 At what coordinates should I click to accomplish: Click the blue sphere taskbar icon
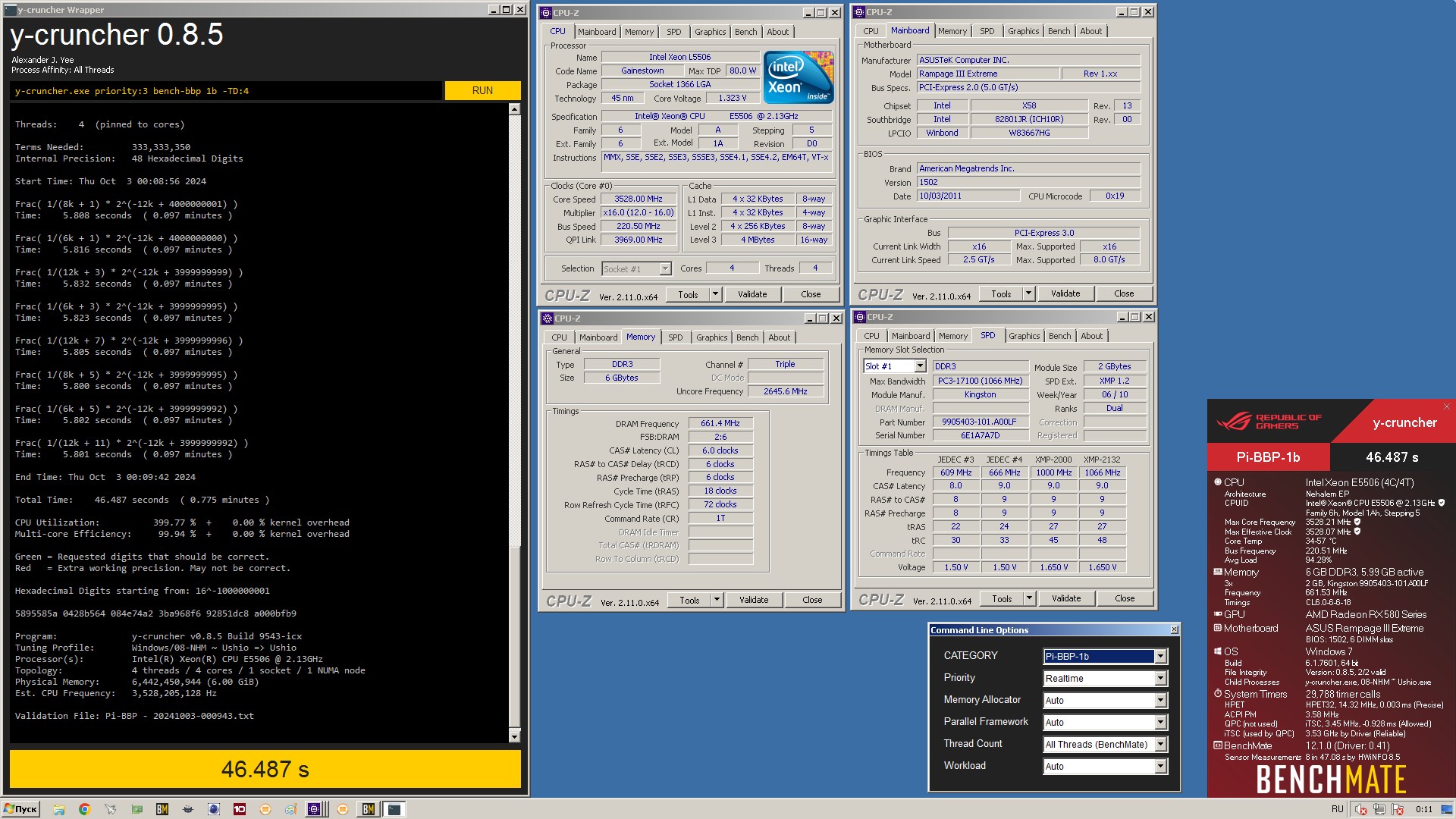tap(214, 809)
